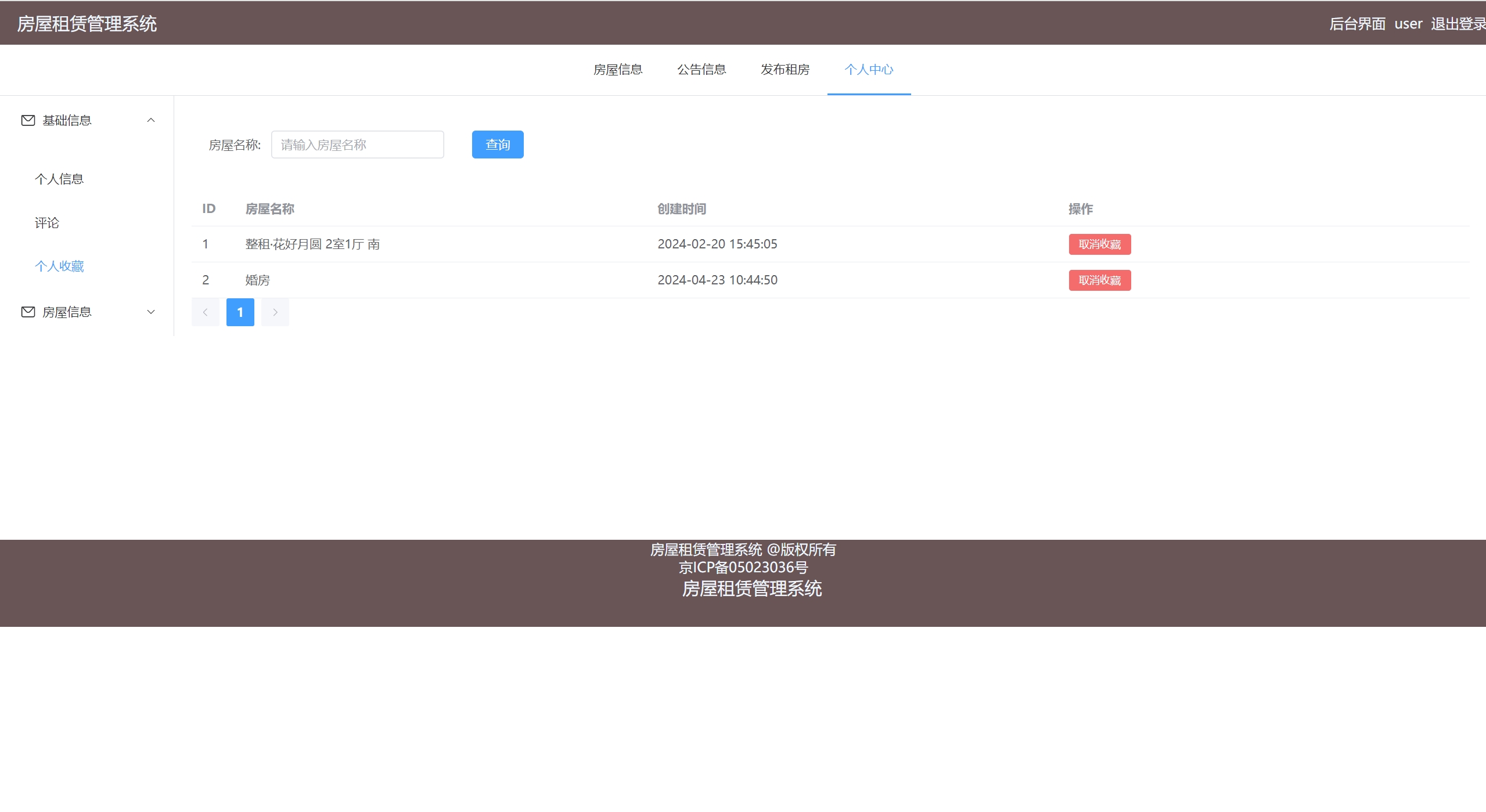Click envelope icon beside sidebar 房屋信息
Screen dimensions: 1486x812
28,312
